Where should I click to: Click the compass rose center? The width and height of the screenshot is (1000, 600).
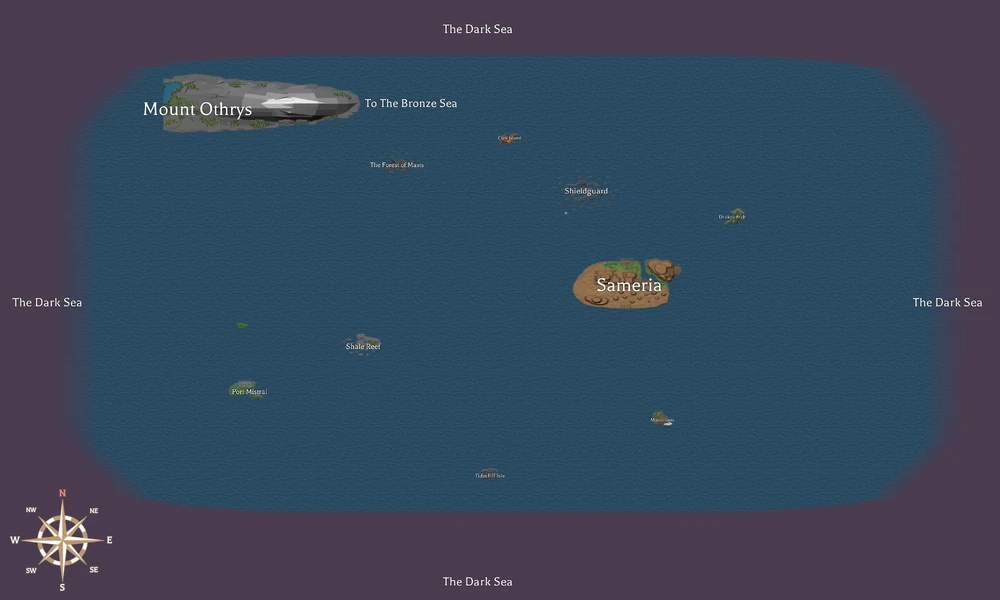coord(61,541)
